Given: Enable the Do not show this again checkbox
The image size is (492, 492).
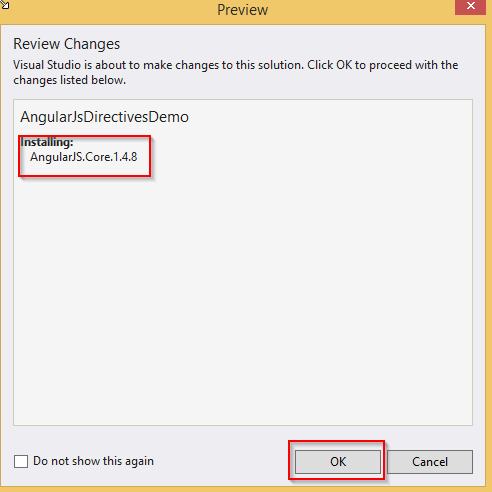Looking at the screenshot, I should coord(21,462).
